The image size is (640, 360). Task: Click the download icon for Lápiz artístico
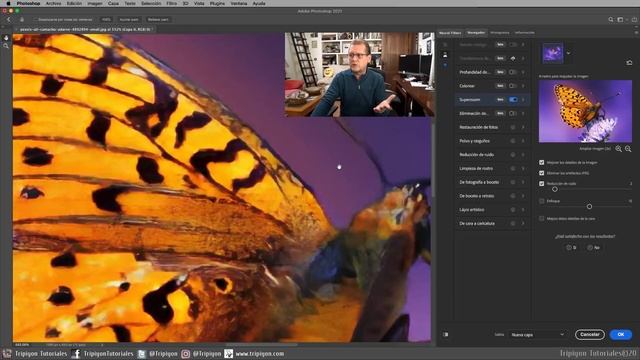click(513, 209)
